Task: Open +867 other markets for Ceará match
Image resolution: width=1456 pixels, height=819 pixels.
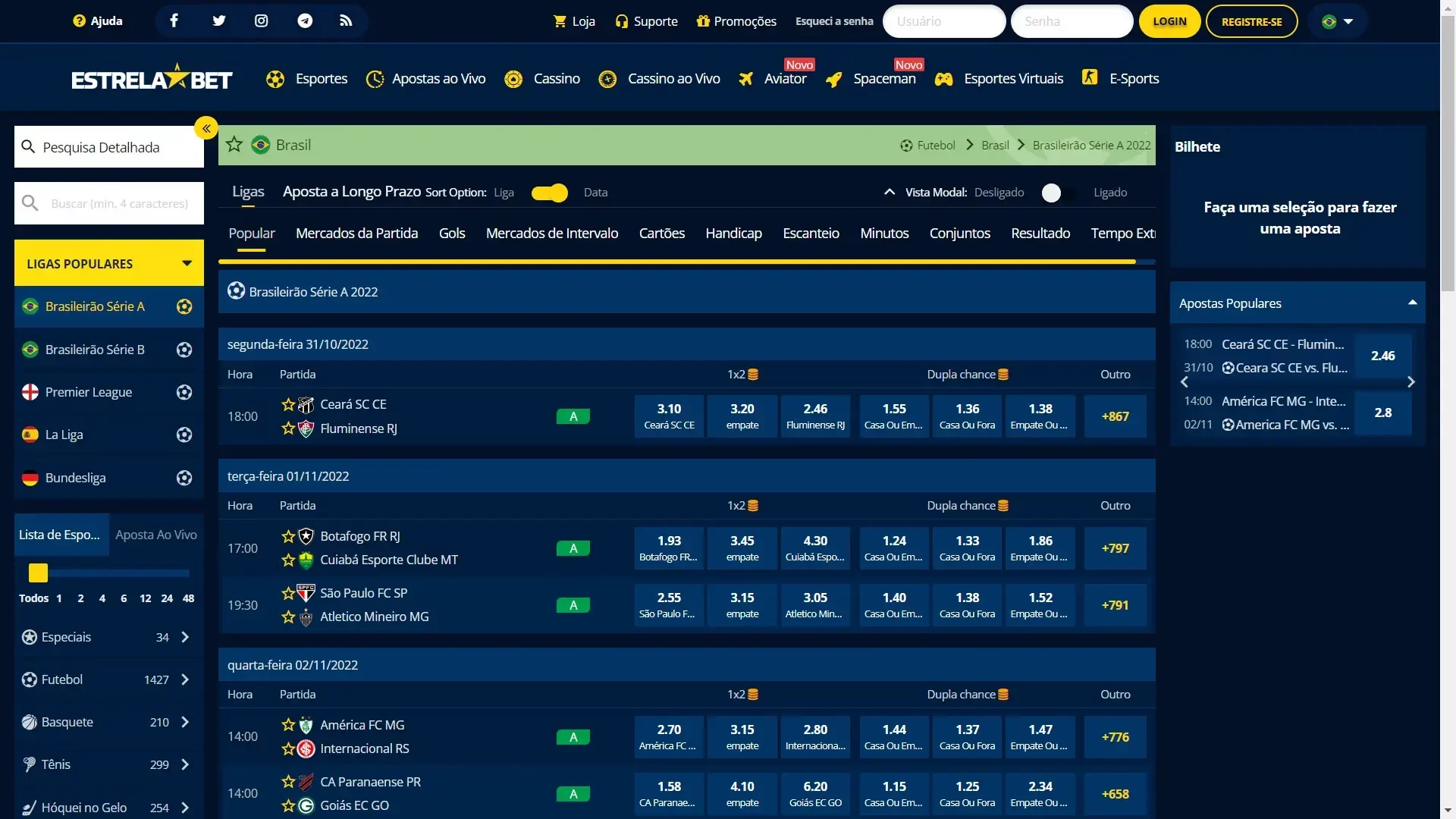Action: (x=1115, y=416)
